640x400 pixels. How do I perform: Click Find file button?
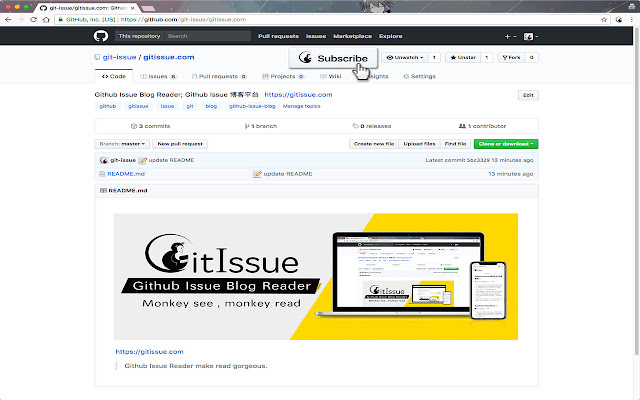[x=455, y=144]
